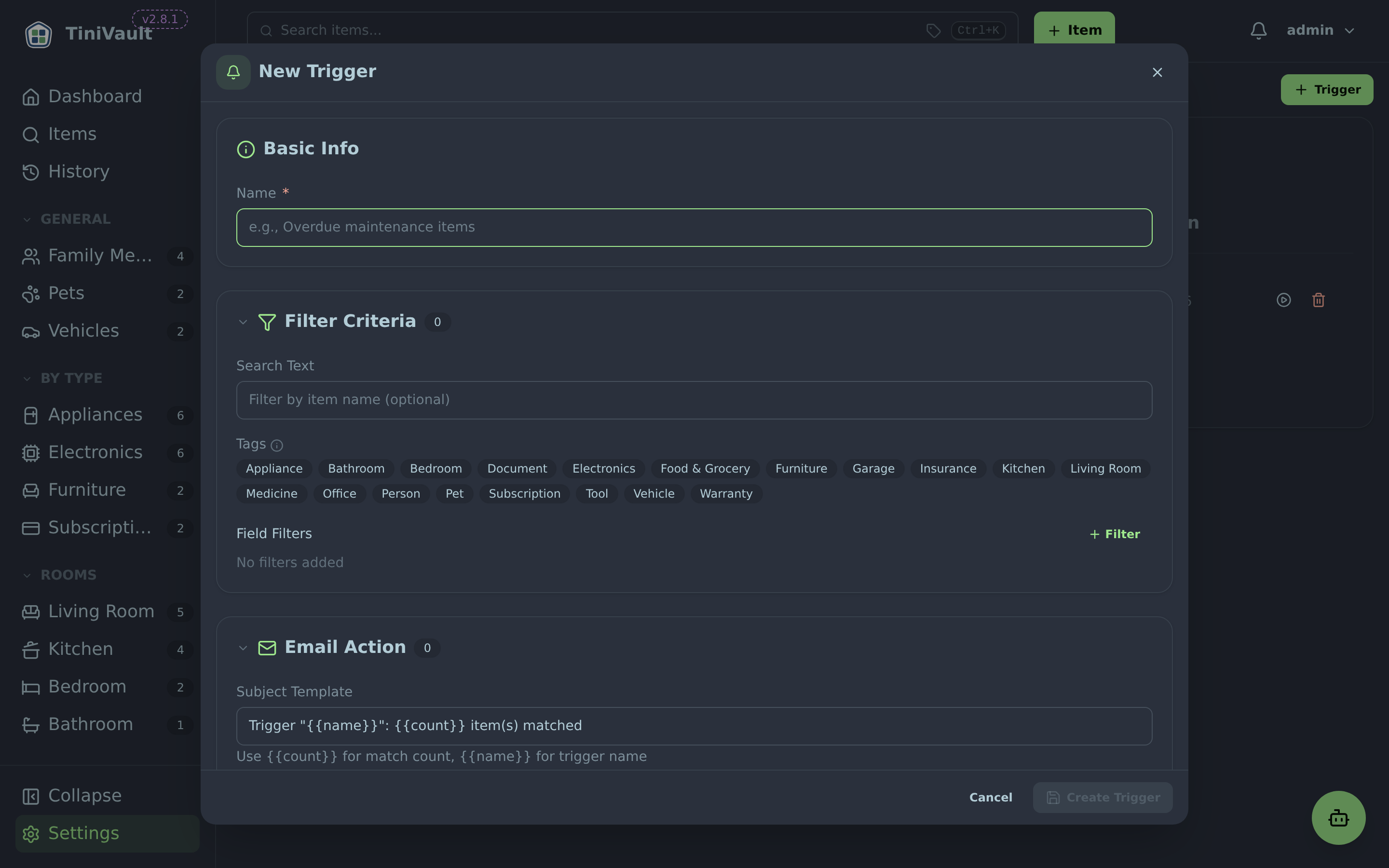Image resolution: width=1389 pixels, height=868 pixels.
Task: Open the Living Room section
Action: click(x=108, y=611)
